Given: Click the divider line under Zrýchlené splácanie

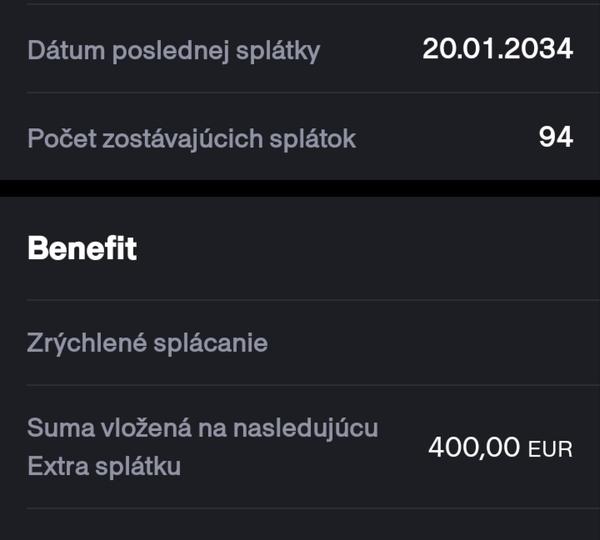Looking at the screenshot, I should point(300,385).
